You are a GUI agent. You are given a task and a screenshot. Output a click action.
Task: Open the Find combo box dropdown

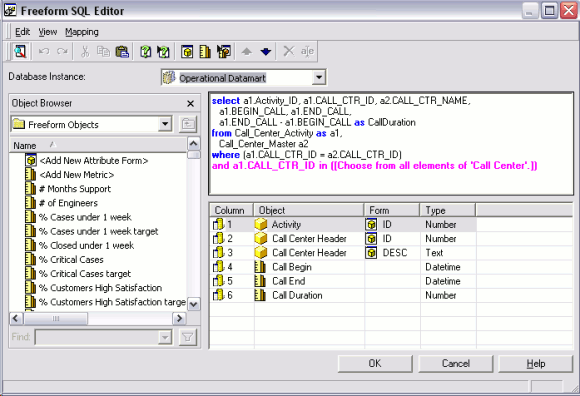click(x=165, y=337)
